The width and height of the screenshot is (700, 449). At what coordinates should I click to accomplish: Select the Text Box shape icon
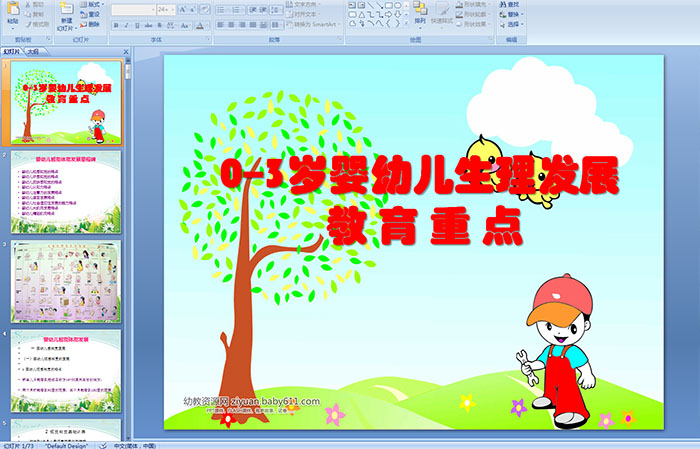[x=352, y=5]
